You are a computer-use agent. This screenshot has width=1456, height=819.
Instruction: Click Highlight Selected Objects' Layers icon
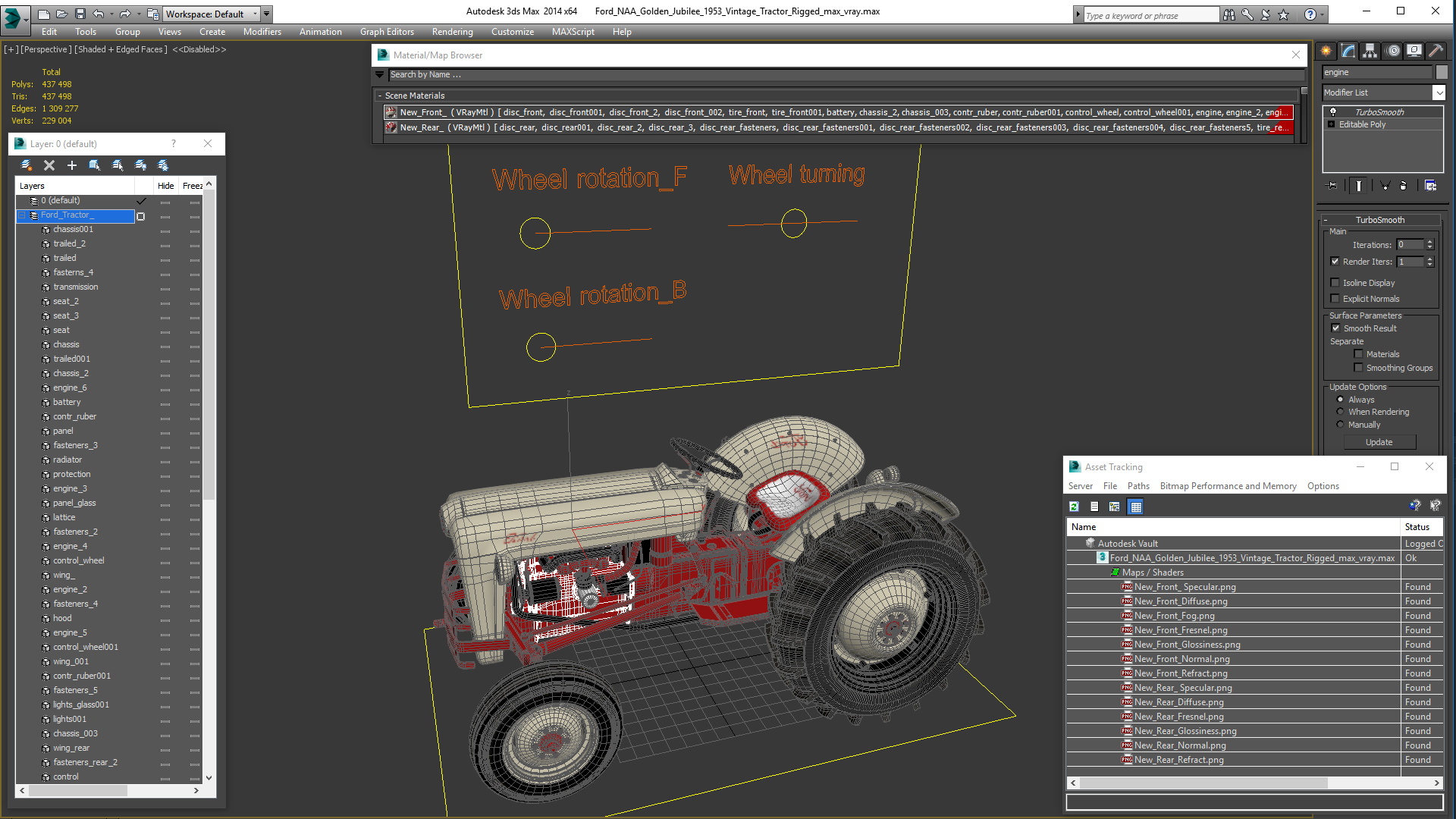tap(118, 165)
